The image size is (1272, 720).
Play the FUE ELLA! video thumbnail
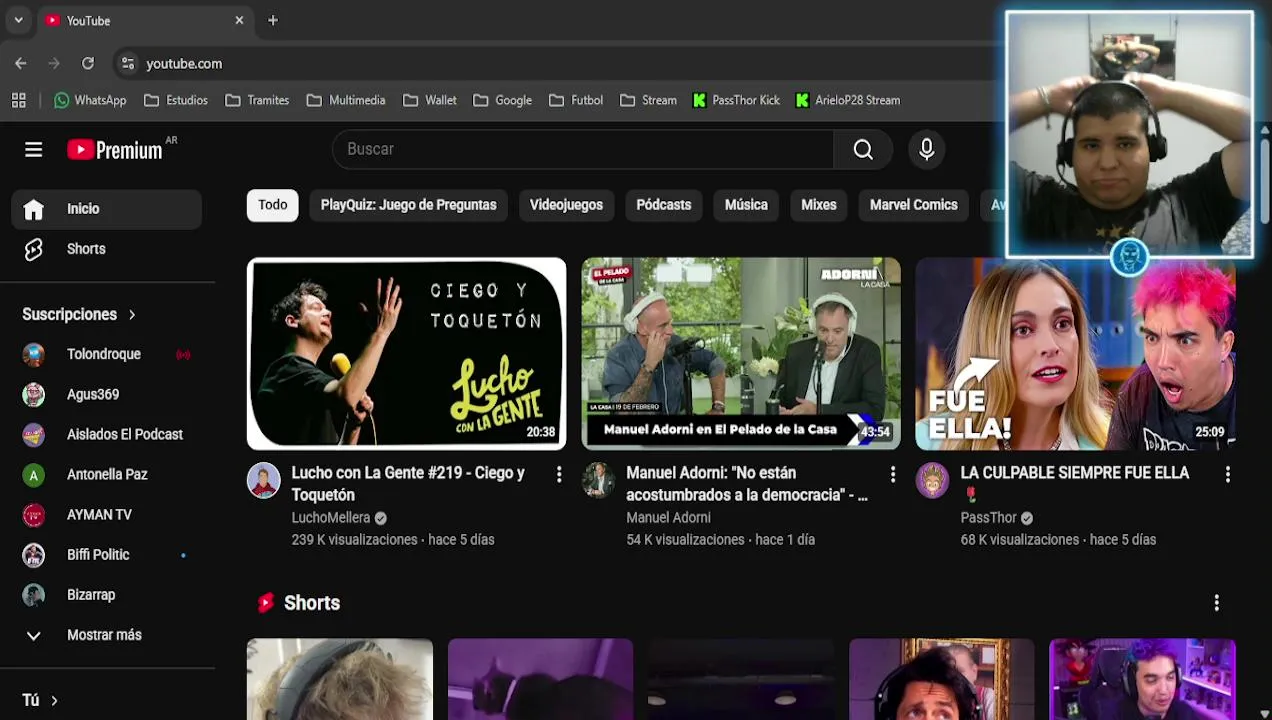coord(1076,354)
